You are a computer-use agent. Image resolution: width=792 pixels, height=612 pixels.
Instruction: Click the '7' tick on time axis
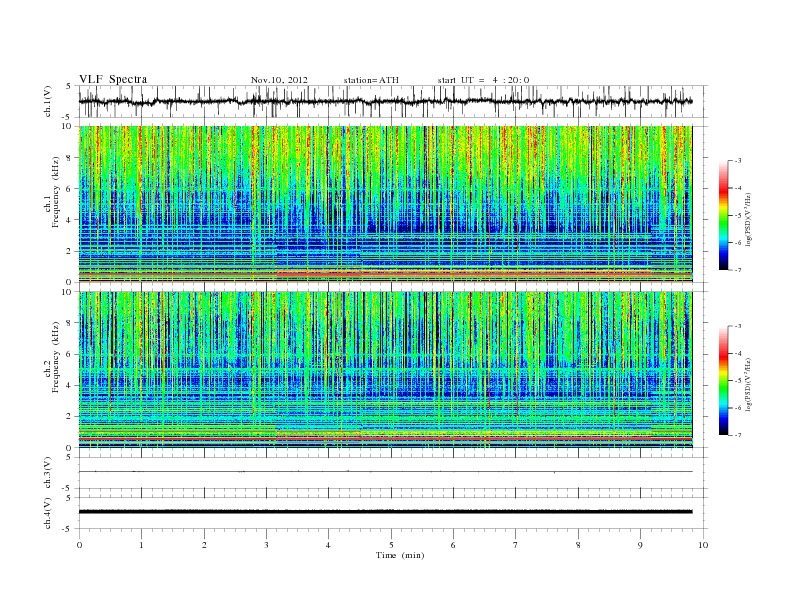pyautogui.click(x=516, y=545)
